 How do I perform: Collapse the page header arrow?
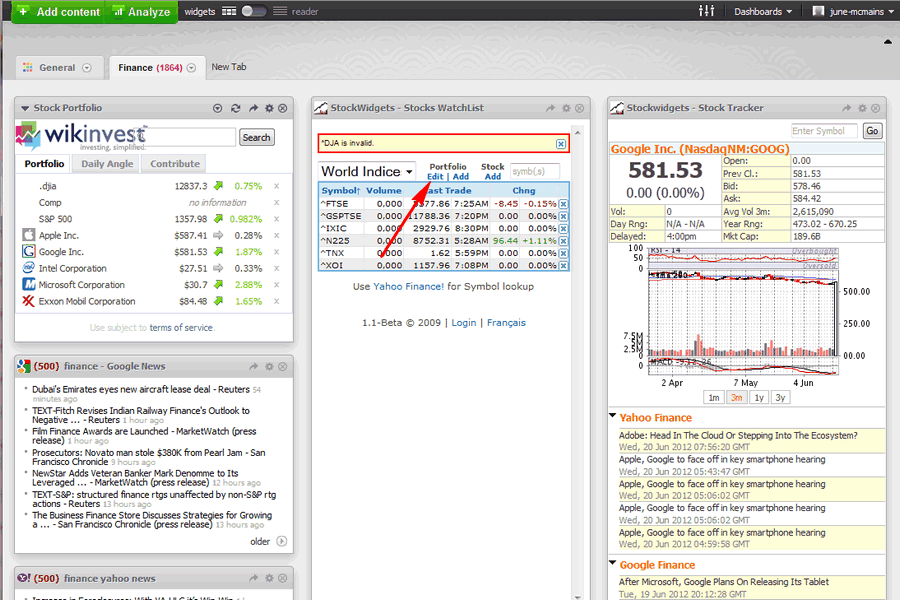(888, 41)
